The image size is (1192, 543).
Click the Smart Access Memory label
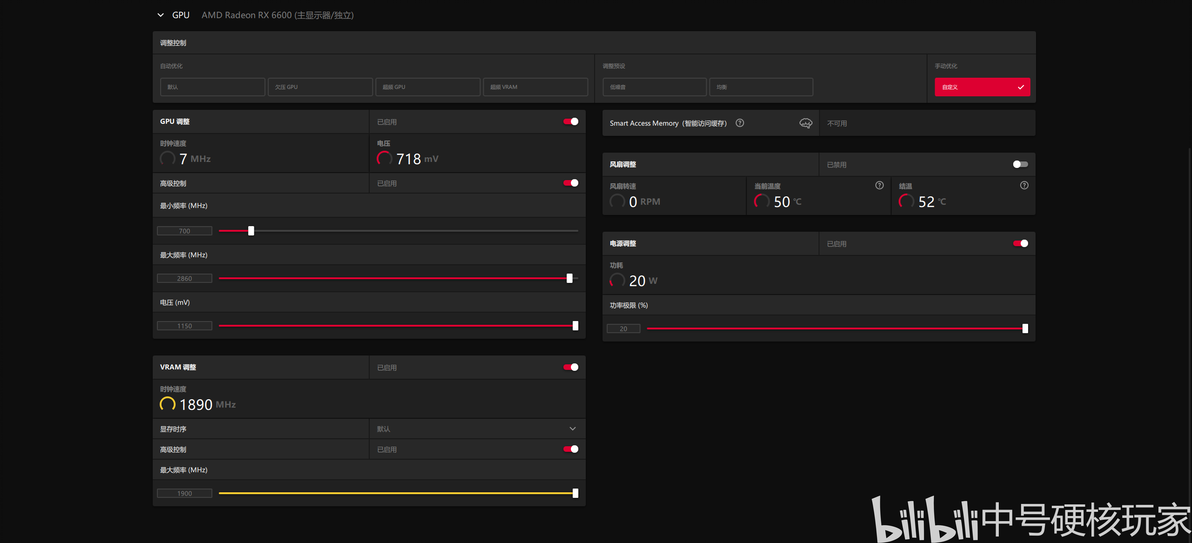668,122
